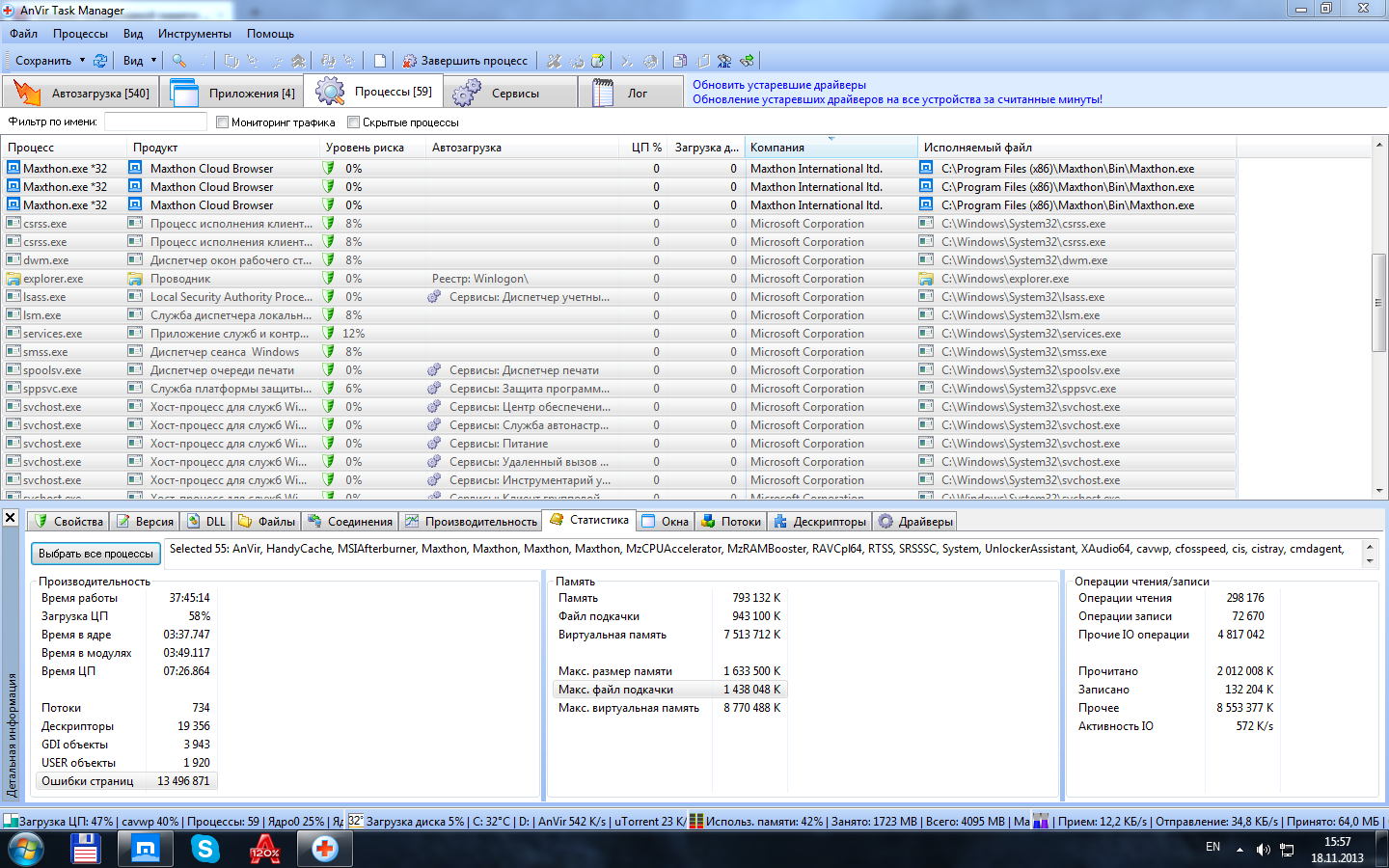This screenshot has height=868, width=1389.
Task: Click the refresh icon beside Сохранить
Action: tap(100, 61)
